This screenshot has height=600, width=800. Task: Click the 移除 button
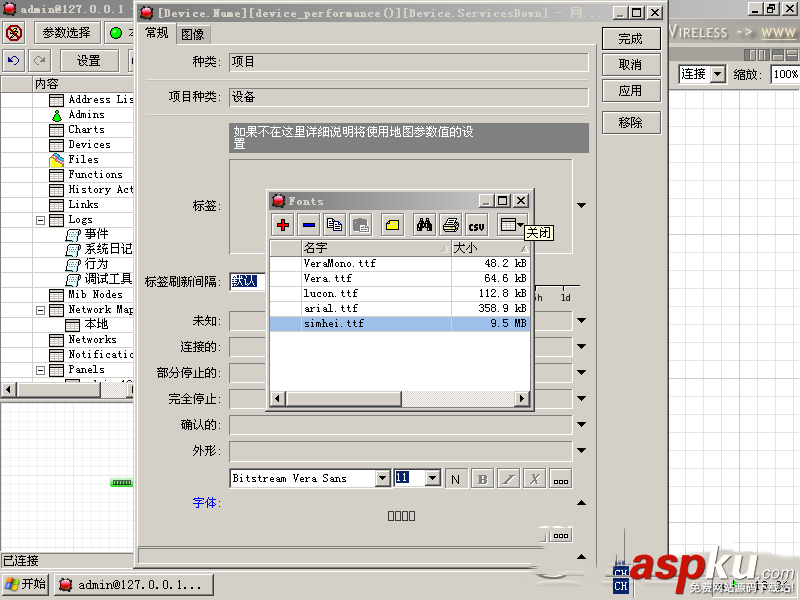click(x=631, y=122)
